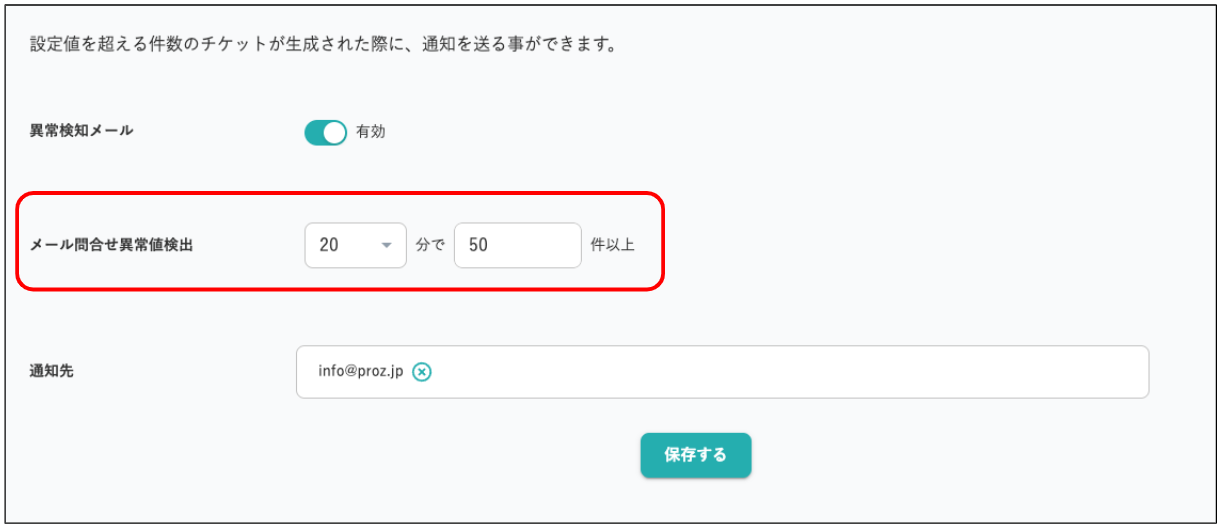Click the 保存する button

pos(695,455)
